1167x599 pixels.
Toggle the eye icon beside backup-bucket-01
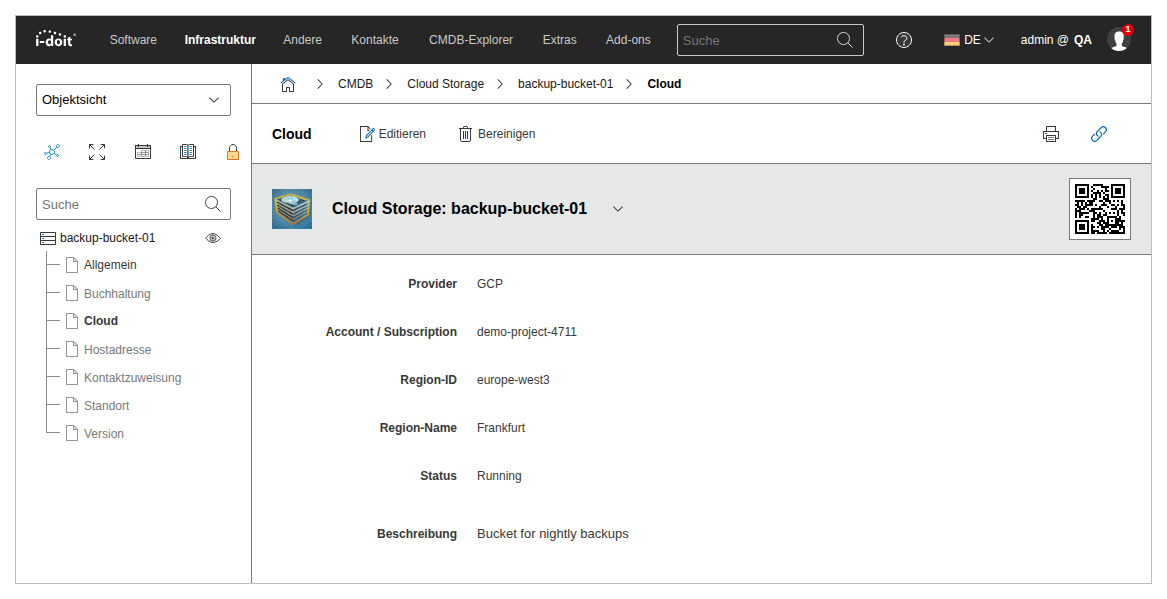tap(213, 238)
